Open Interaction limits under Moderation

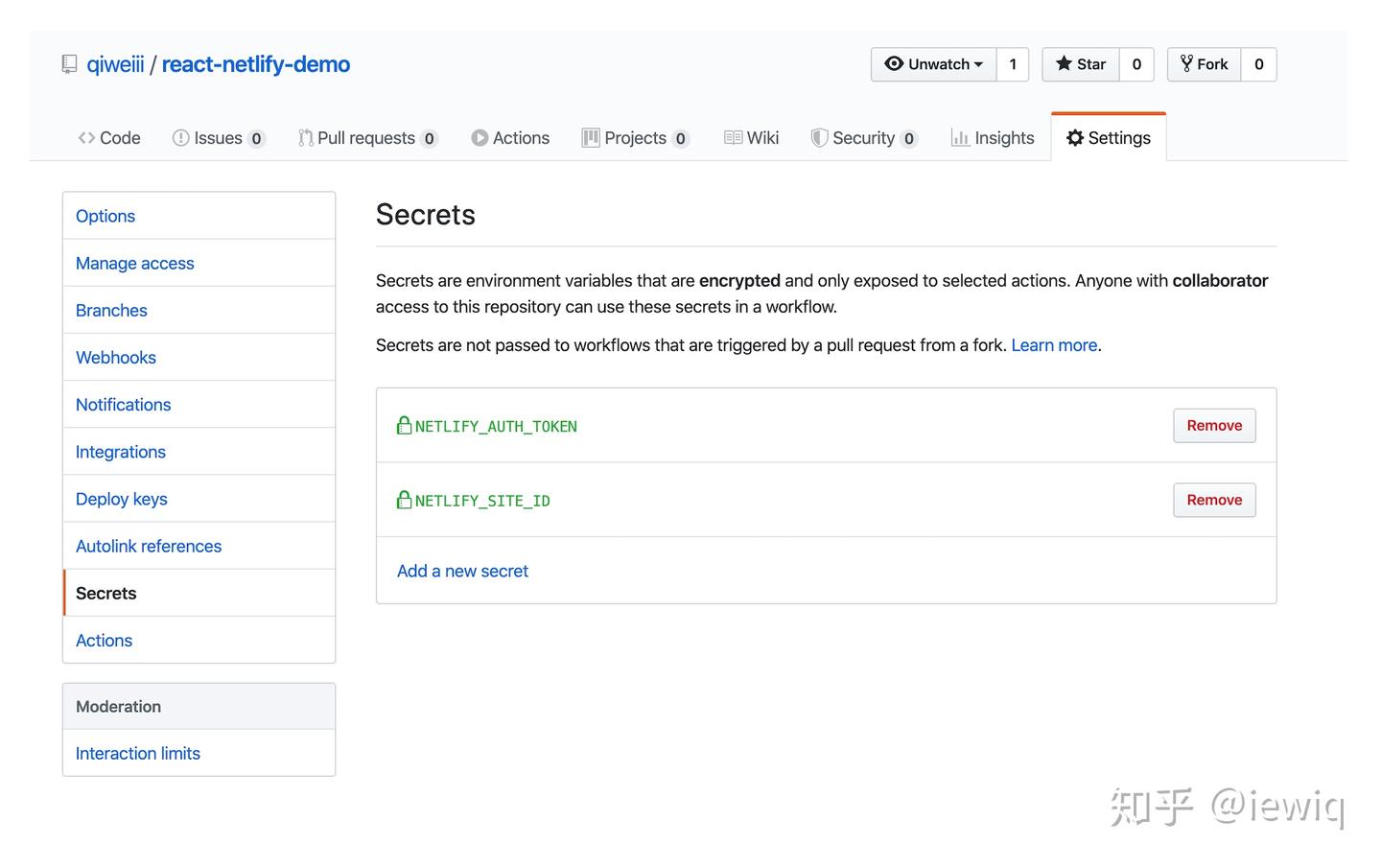(199, 753)
